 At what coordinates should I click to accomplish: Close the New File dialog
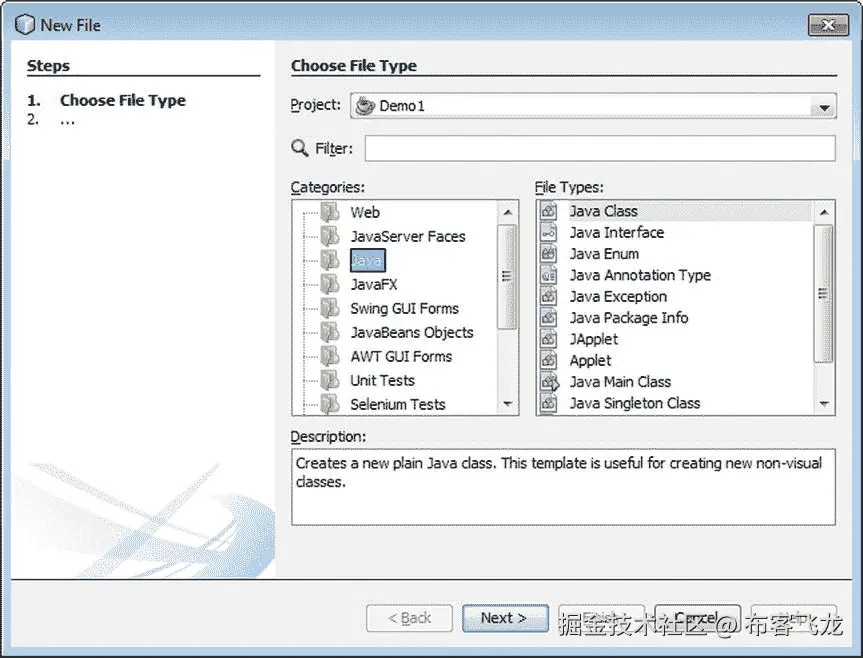[828, 25]
